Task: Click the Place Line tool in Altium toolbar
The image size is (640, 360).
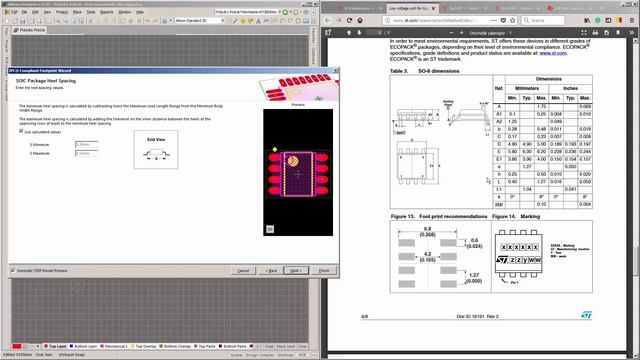Action: click(235, 21)
